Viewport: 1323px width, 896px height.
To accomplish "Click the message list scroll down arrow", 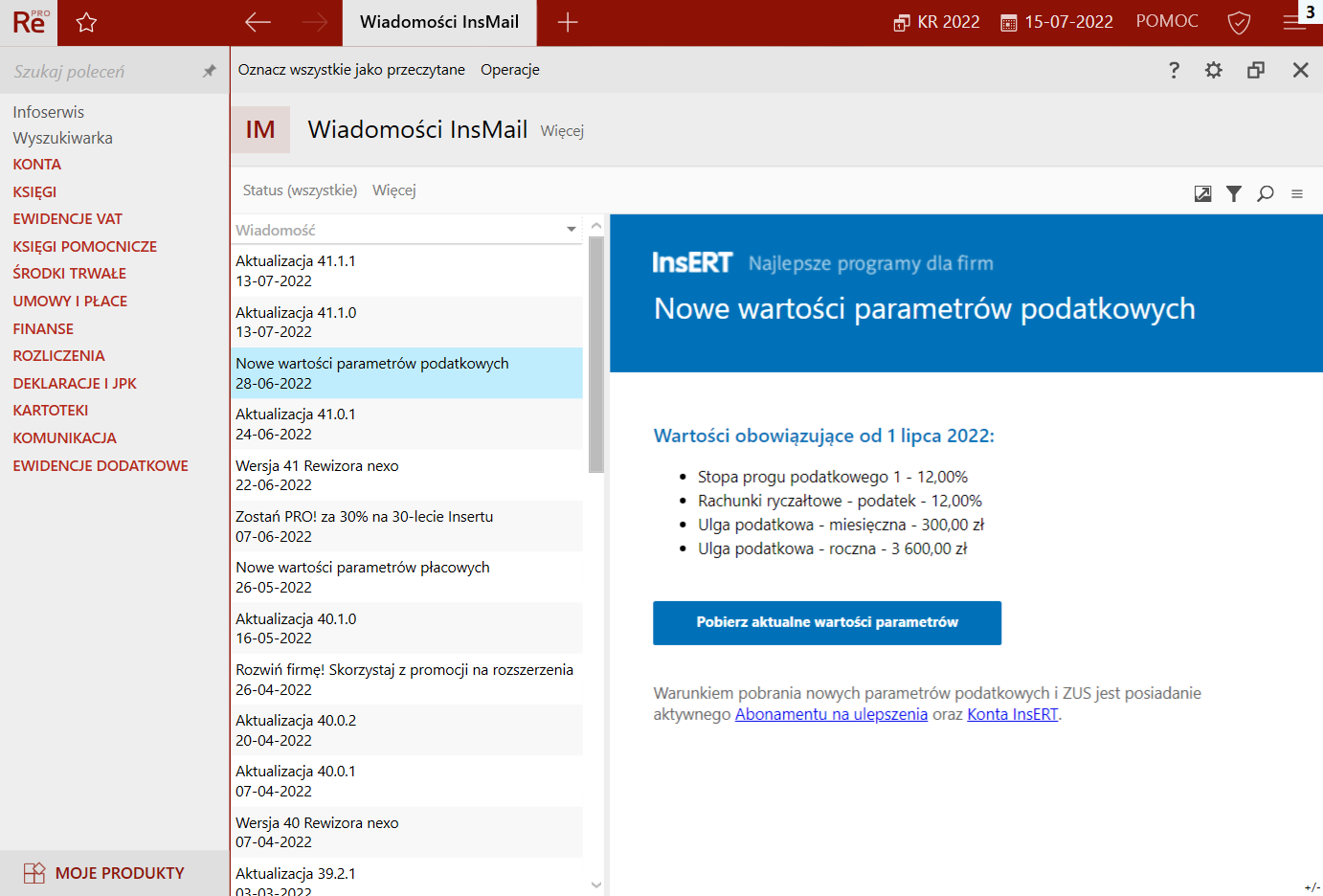I will tap(596, 885).
